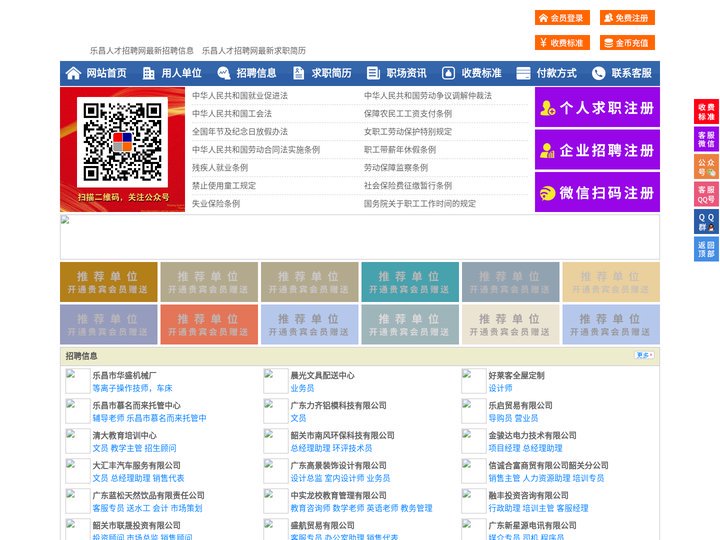Open 全国年节及纪念日放假办法 link

(240, 131)
